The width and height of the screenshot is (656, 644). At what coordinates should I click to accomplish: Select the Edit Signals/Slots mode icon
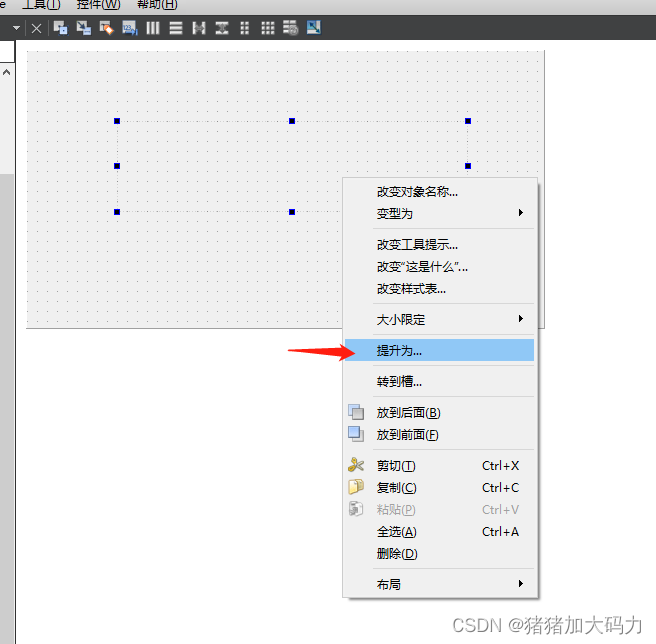click(84, 28)
